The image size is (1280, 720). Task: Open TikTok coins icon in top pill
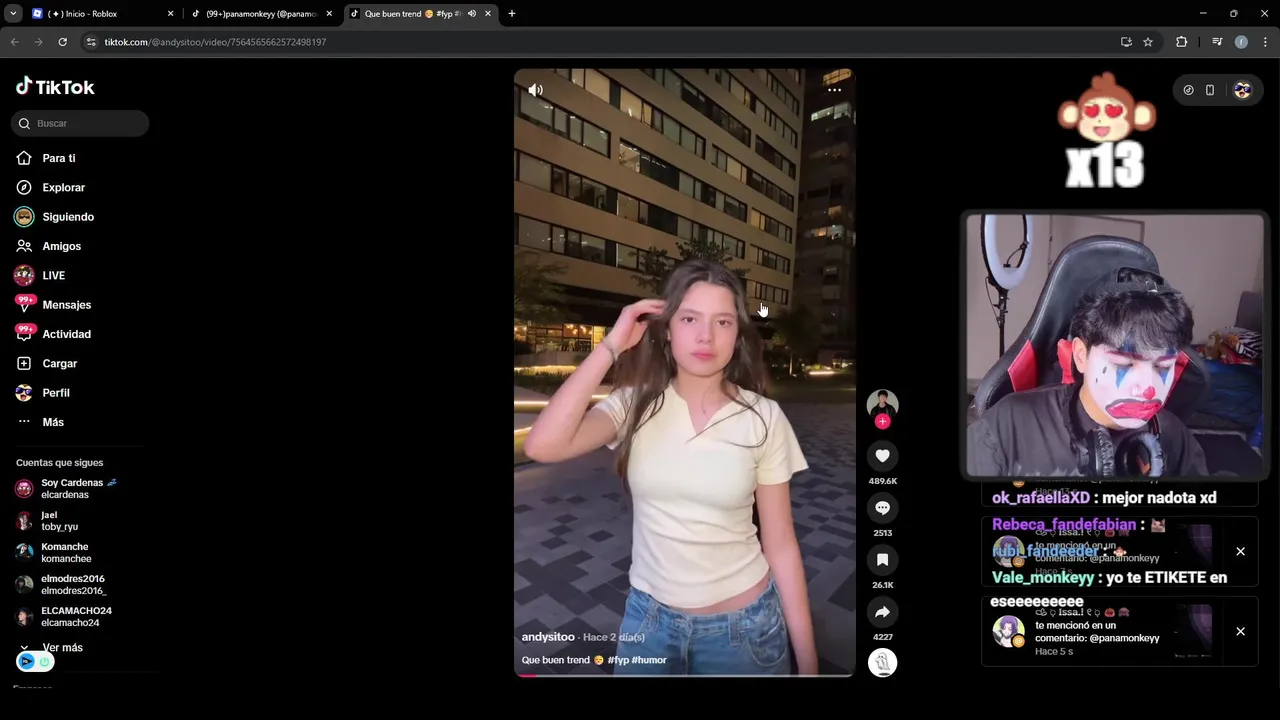tap(1188, 90)
